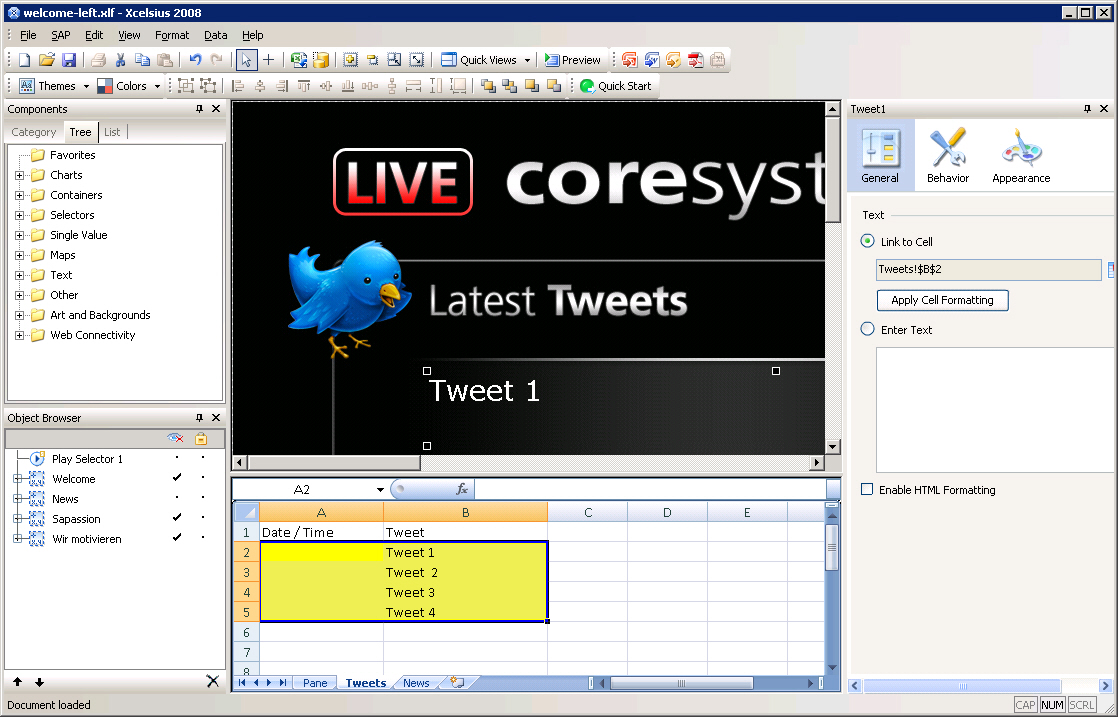The width and height of the screenshot is (1118, 717).
Task: Select the component crosshair tool
Action: coord(269,60)
